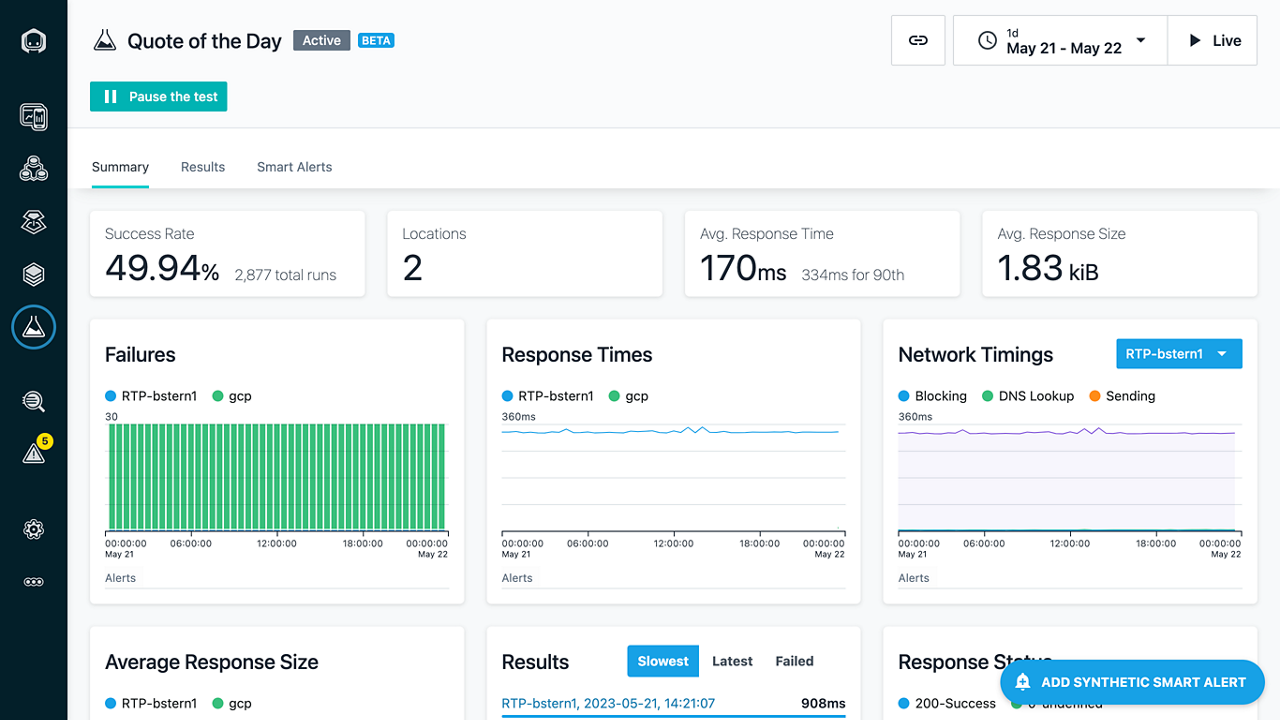Open the RTP-bstern1 2023-05-21 14:21:07 result link
The width and height of the screenshot is (1280, 720).
click(x=608, y=703)
